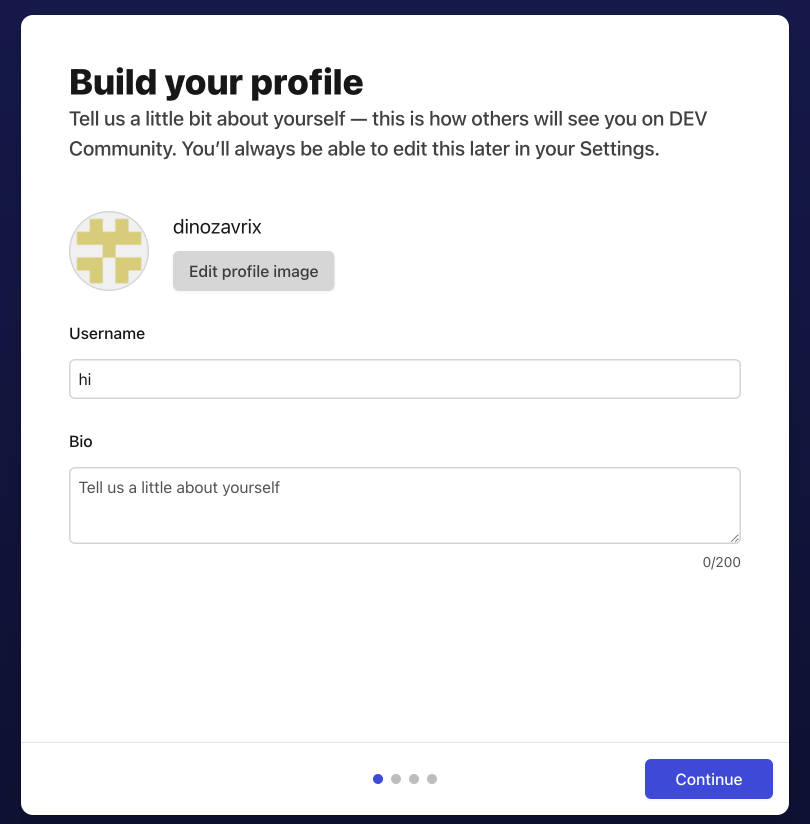Click the 'Build your profile' heading

coord(215,82)
